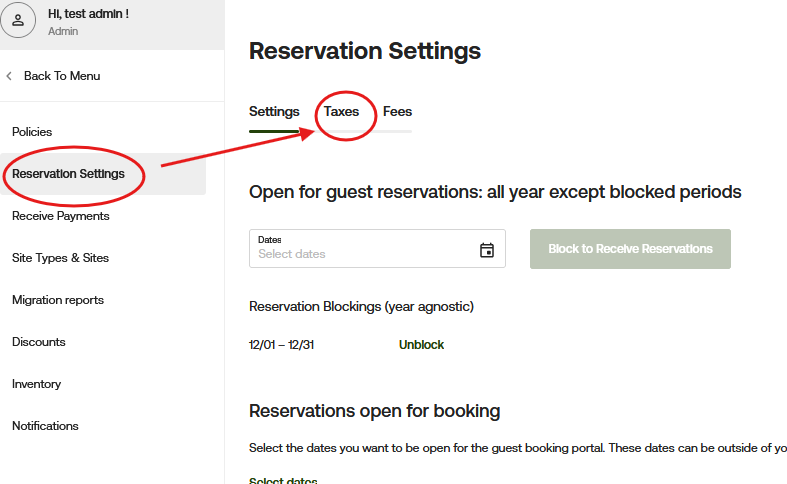Image resolution: width=787 pixels, height=484 pixels.
Task: Switch to the Fees tab
Action: click(398, 111)
